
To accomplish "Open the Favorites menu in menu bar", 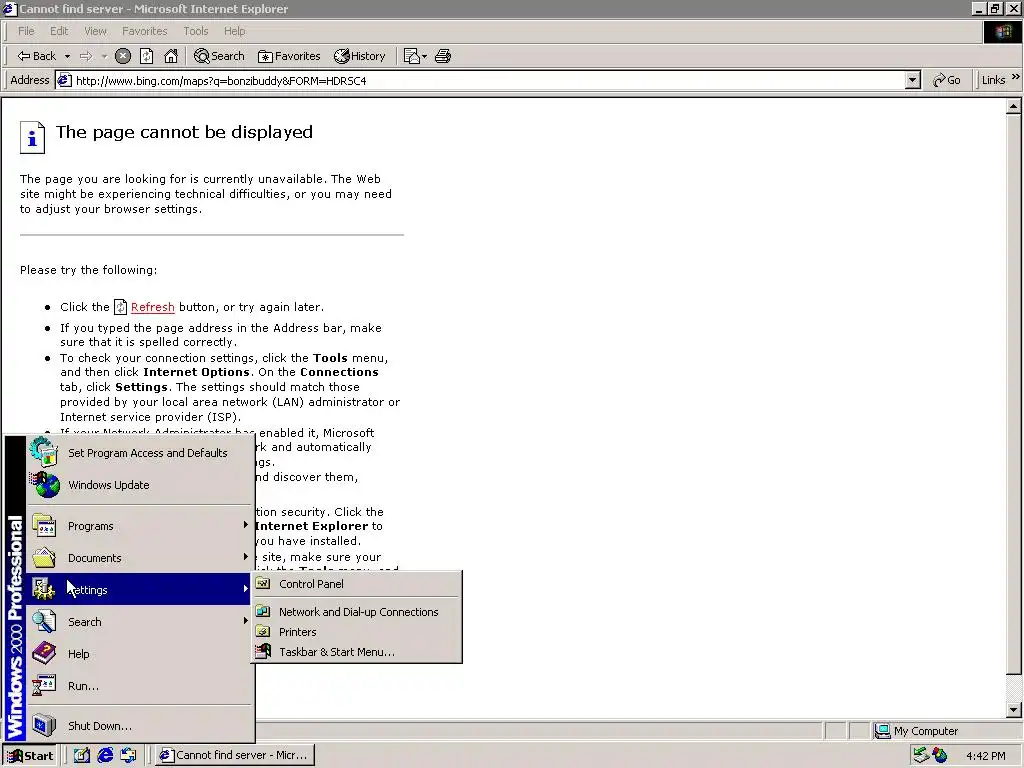I will 144,31.
